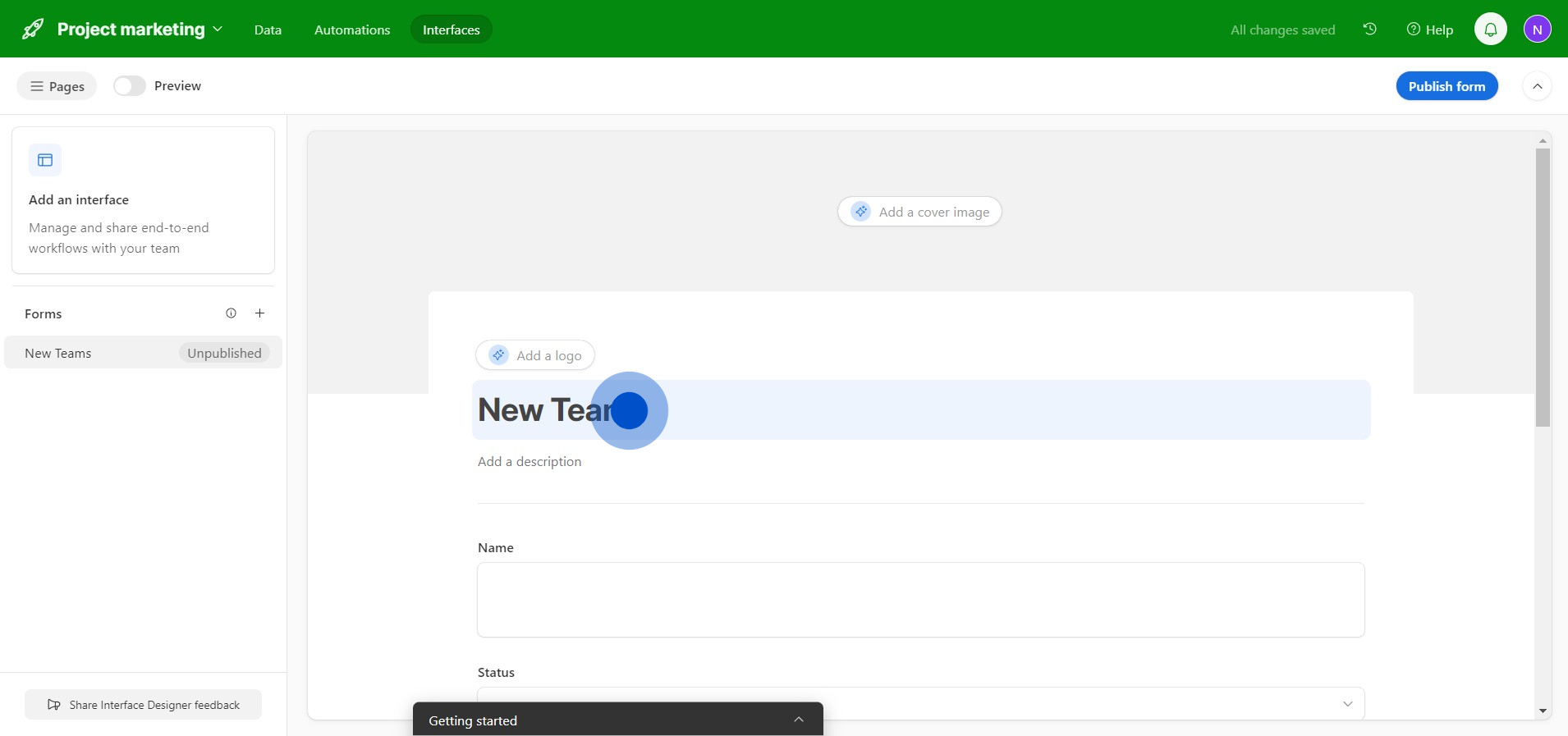The height and width of the screenshot is (736, 1568).
Task: Expand the Getting started panel
Action: (798, 720)
